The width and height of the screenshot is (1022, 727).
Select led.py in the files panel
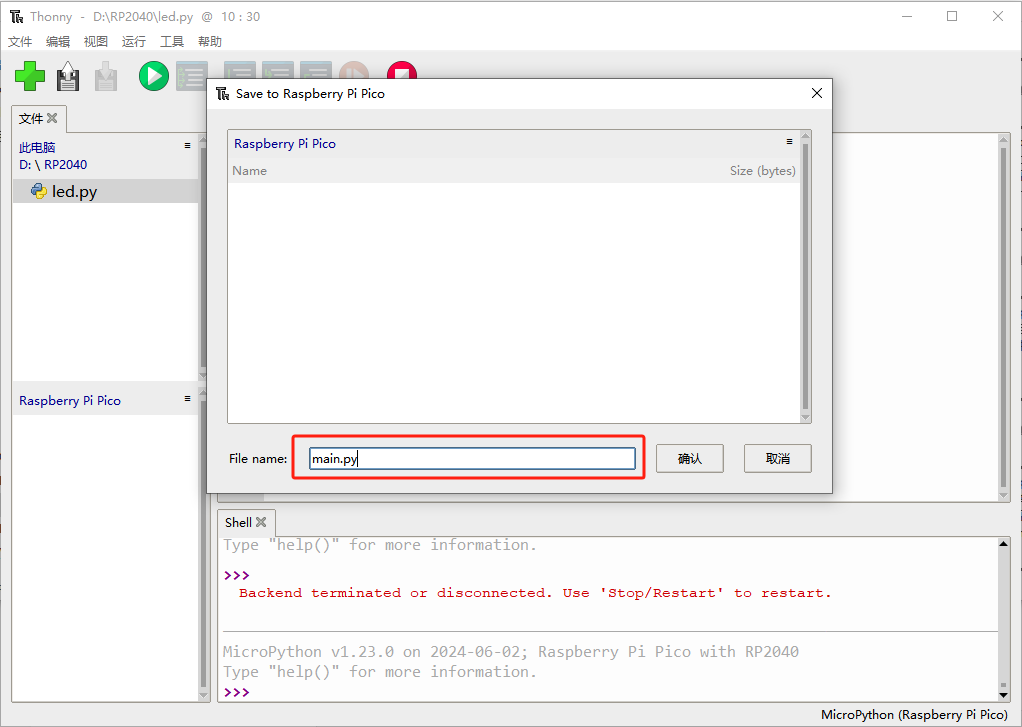click(x=105, y=191)
